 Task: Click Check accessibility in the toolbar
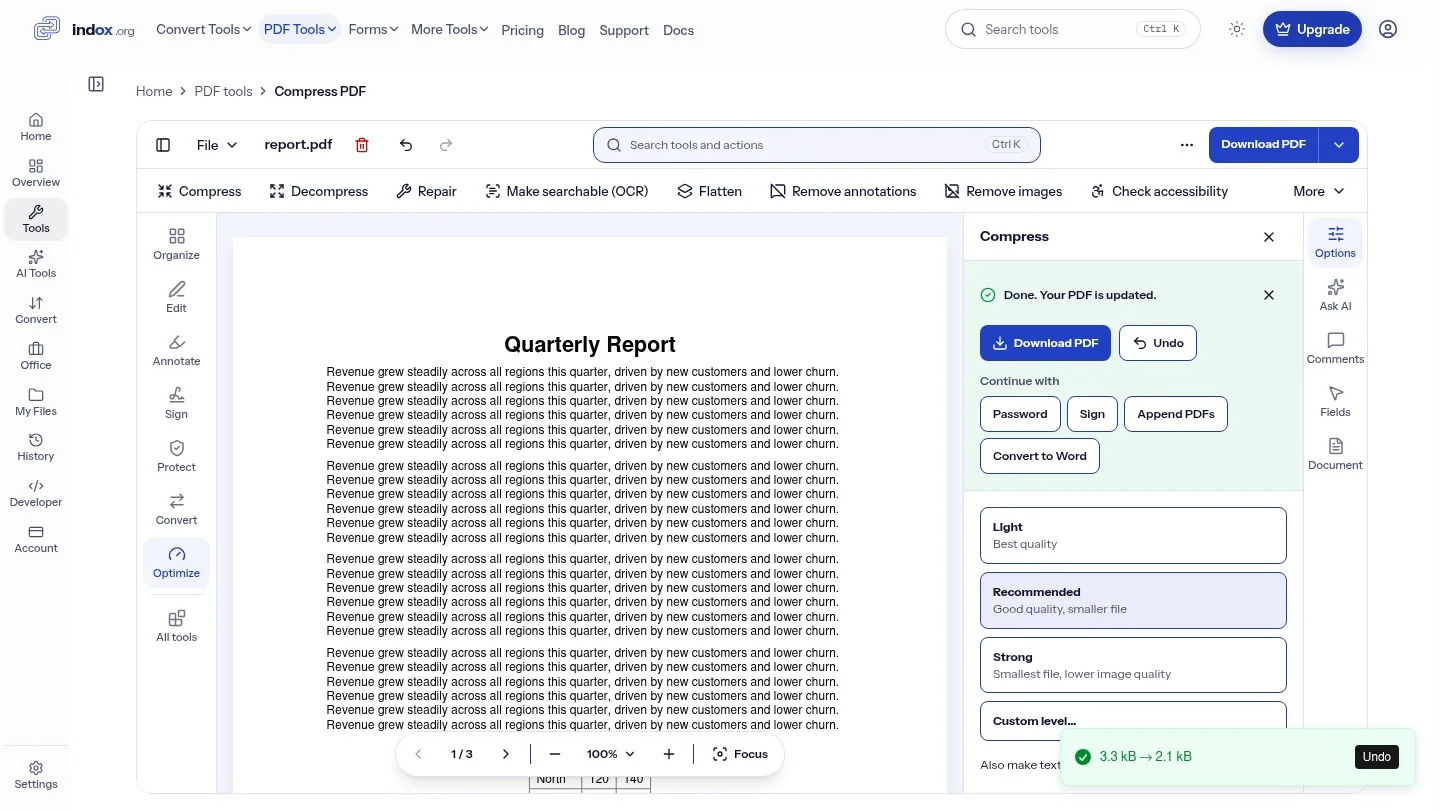tap(1159, 191)
